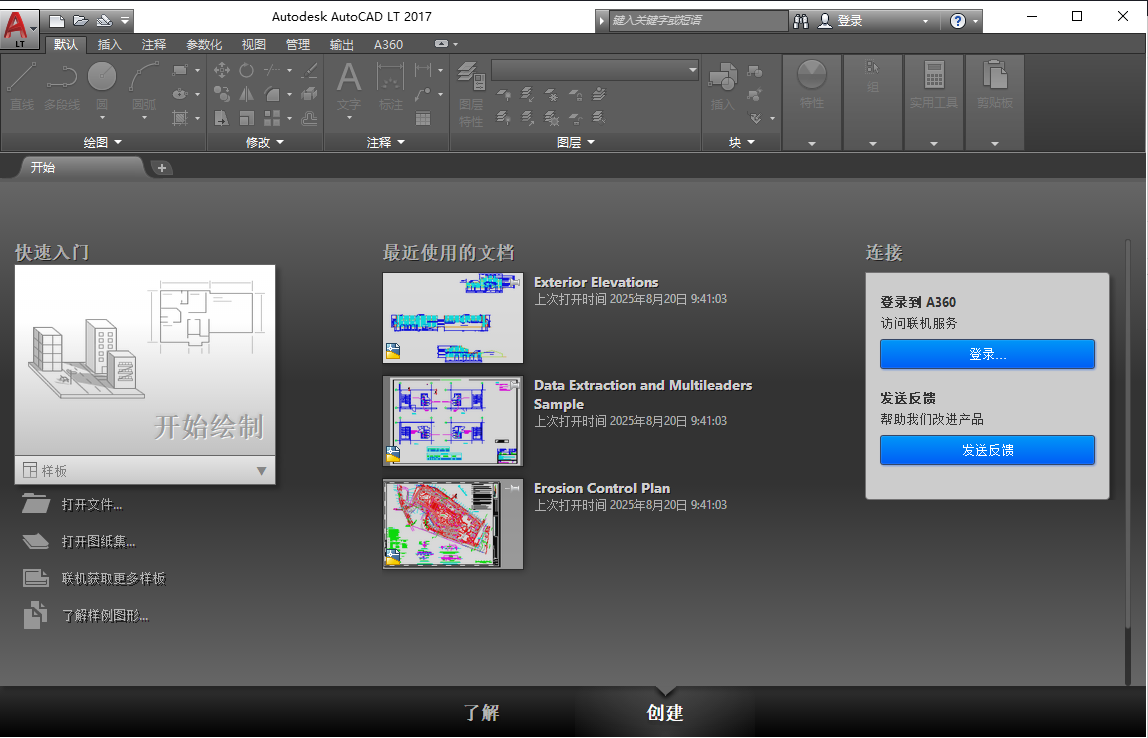This screenshot has width=1148, height=738.
Task: Click the 了解 tab at bottom
Action: click(483, 714)
